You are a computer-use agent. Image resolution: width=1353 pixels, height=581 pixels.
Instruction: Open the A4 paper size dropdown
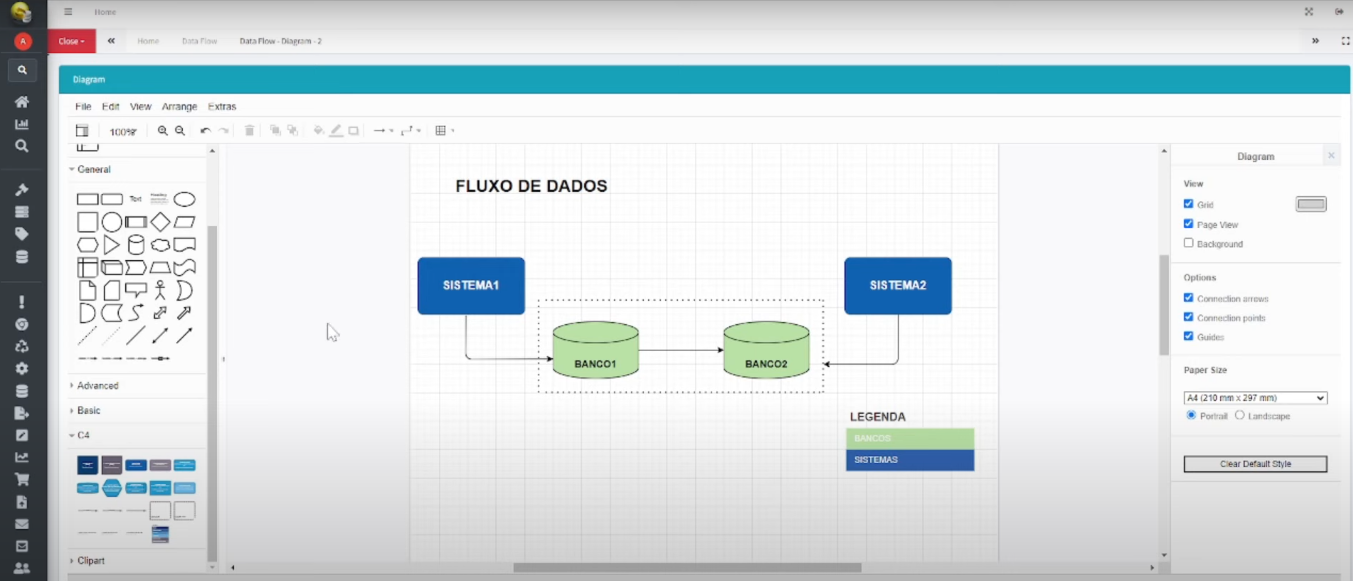(x=1255, y=398)
